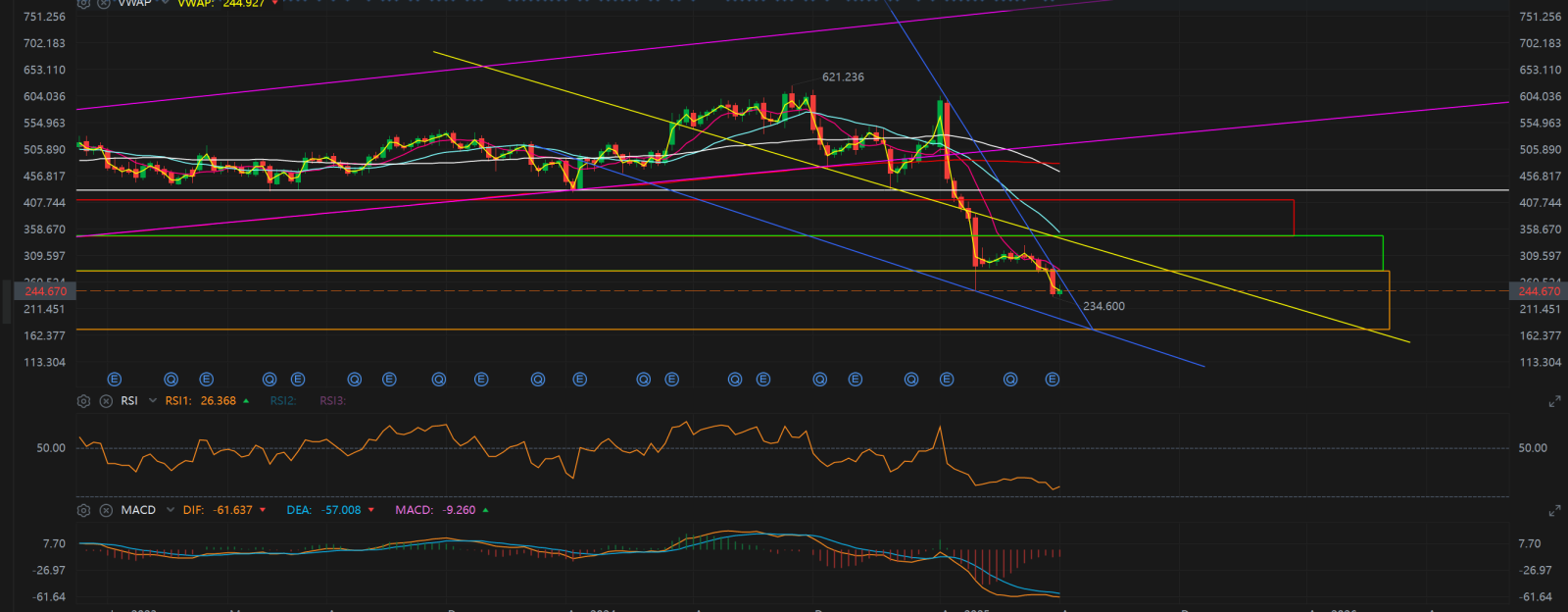Open RSI indicator settings gear
The width and height of the screenshot is (1568, 612).
pyautogui.click(x=83, y=401)
